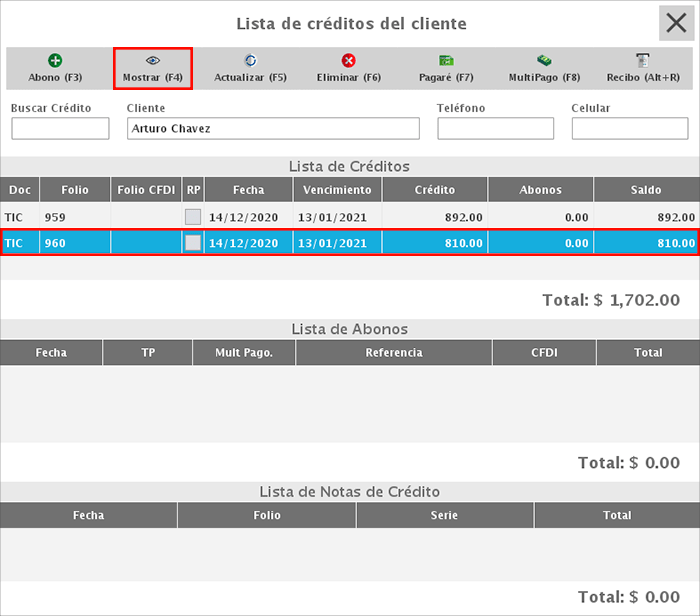Click the Referencia column header
Image resolution: width=700 pixels, height=616 pixels.
[x=394, y=353]
